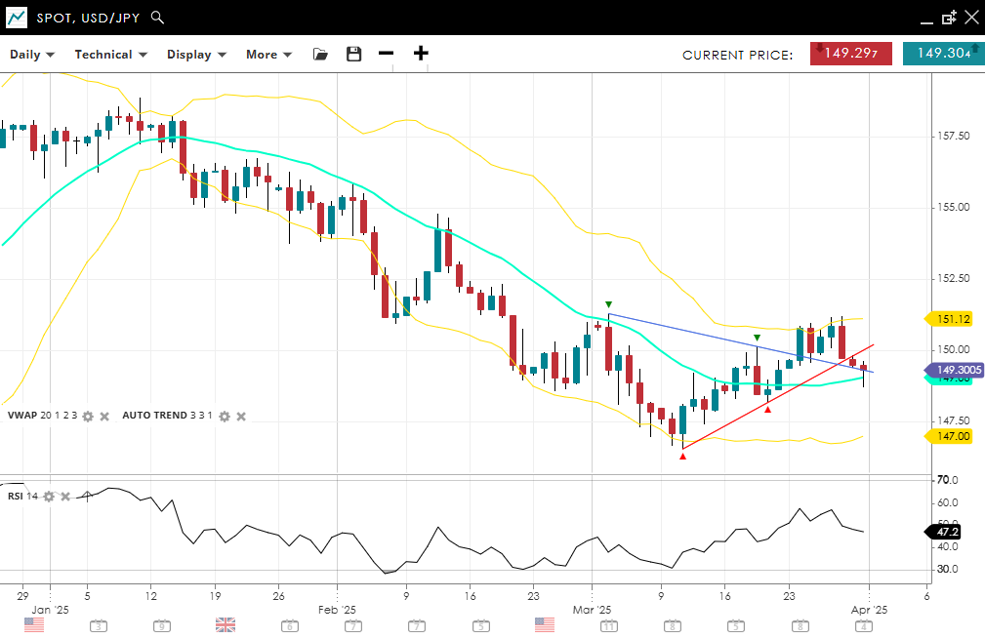Open saved chart with folder icon
The height and width of the screenshot is (639, 985).
point(320,54)
